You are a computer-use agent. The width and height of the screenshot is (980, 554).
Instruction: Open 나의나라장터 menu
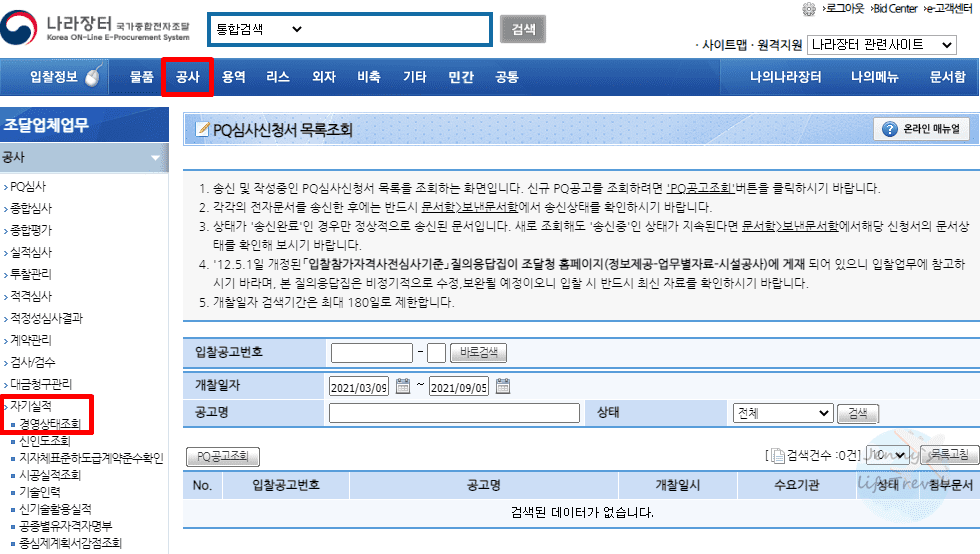[786, 76]
